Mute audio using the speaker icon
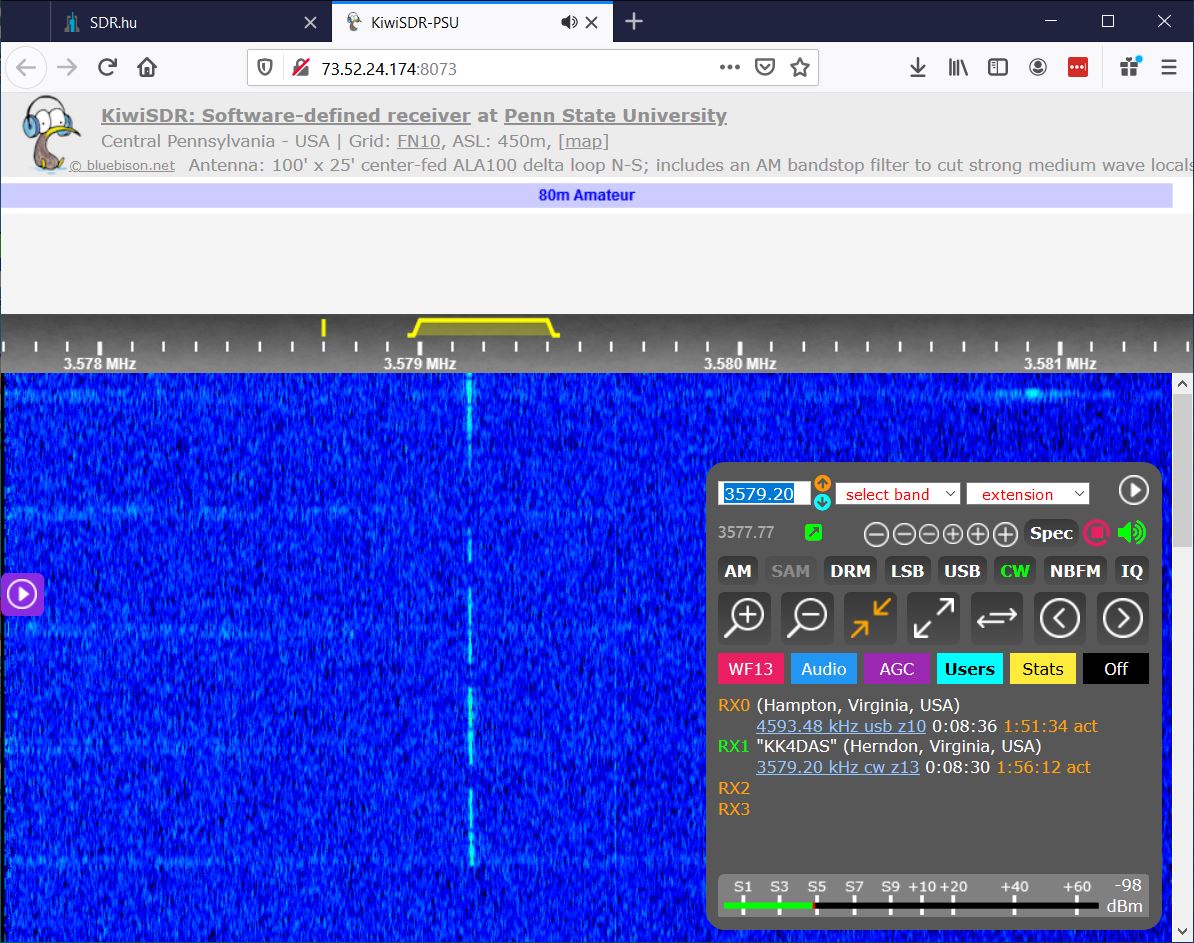 [x=1132, y=533]
